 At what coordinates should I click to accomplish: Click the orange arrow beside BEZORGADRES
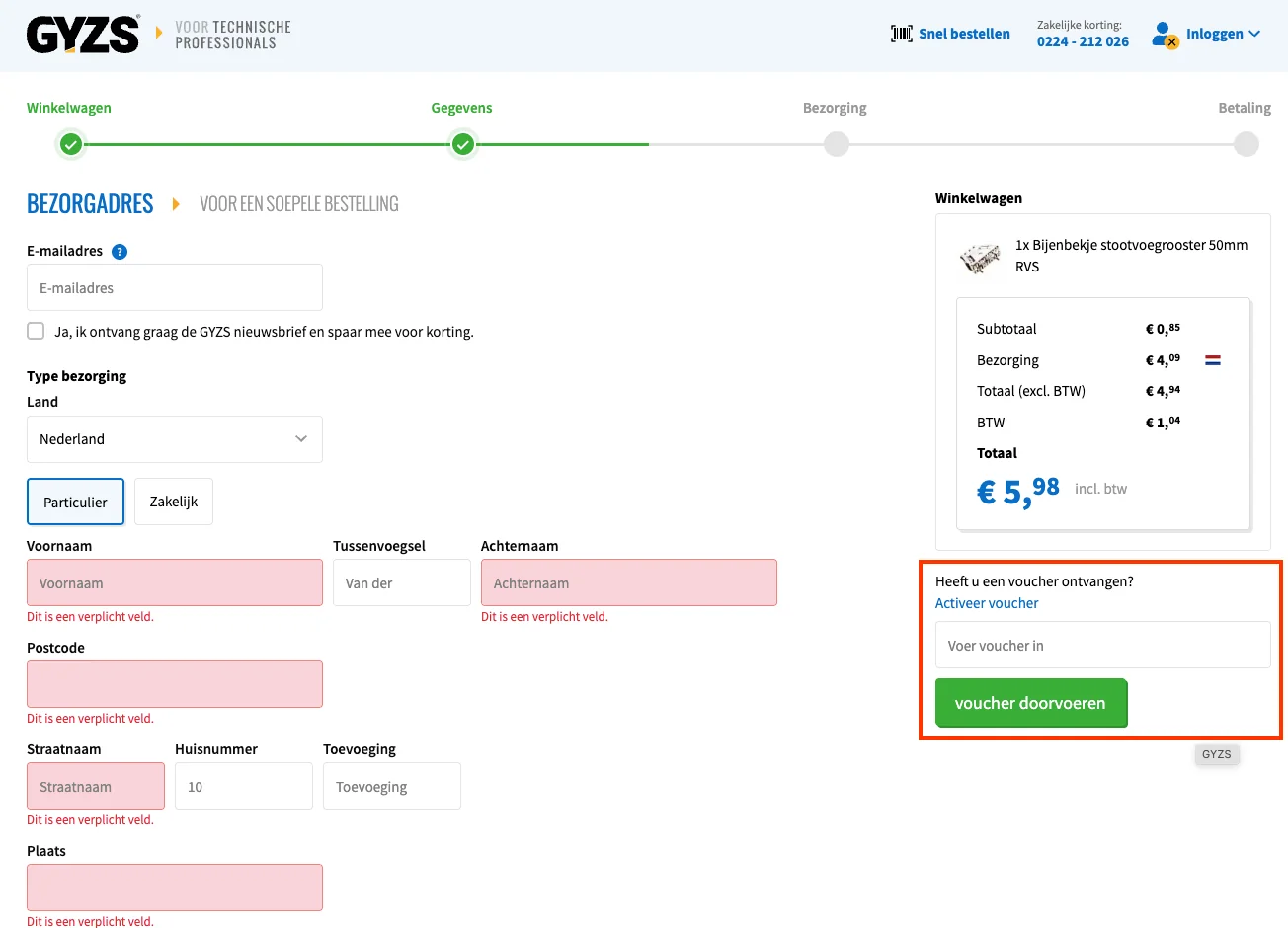point(176,203)
